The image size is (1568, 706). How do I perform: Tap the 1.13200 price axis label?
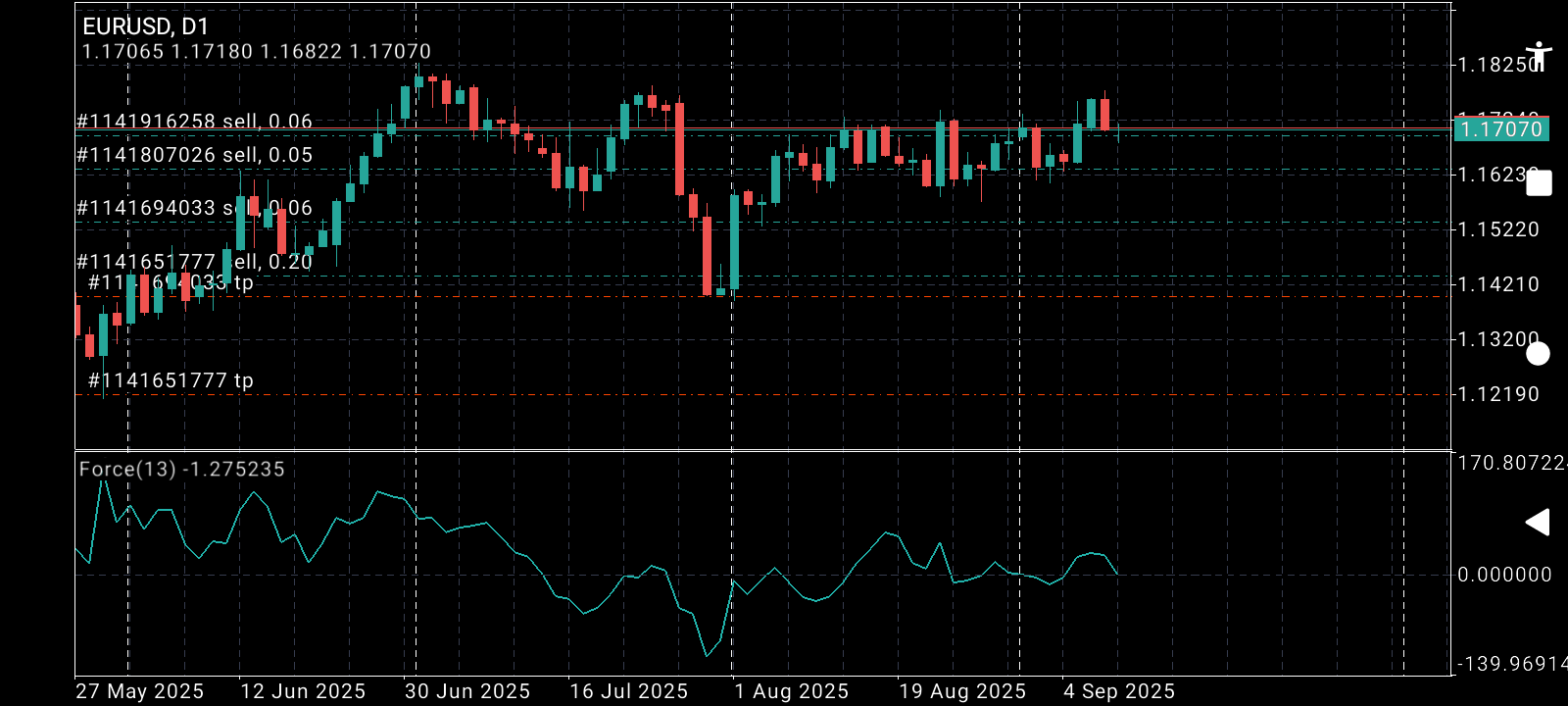click(1499, 339)
